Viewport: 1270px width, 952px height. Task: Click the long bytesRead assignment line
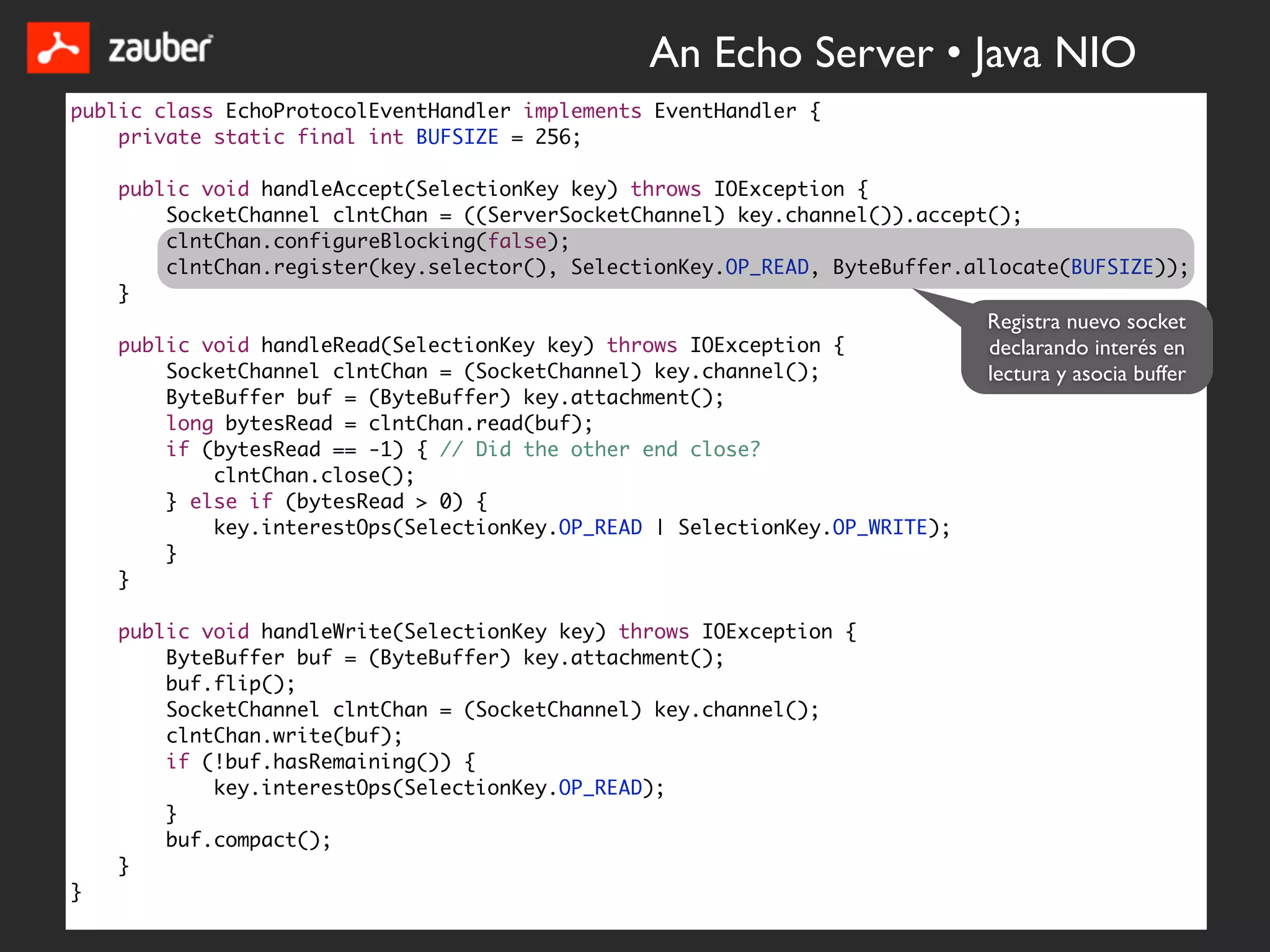[379, 423]
